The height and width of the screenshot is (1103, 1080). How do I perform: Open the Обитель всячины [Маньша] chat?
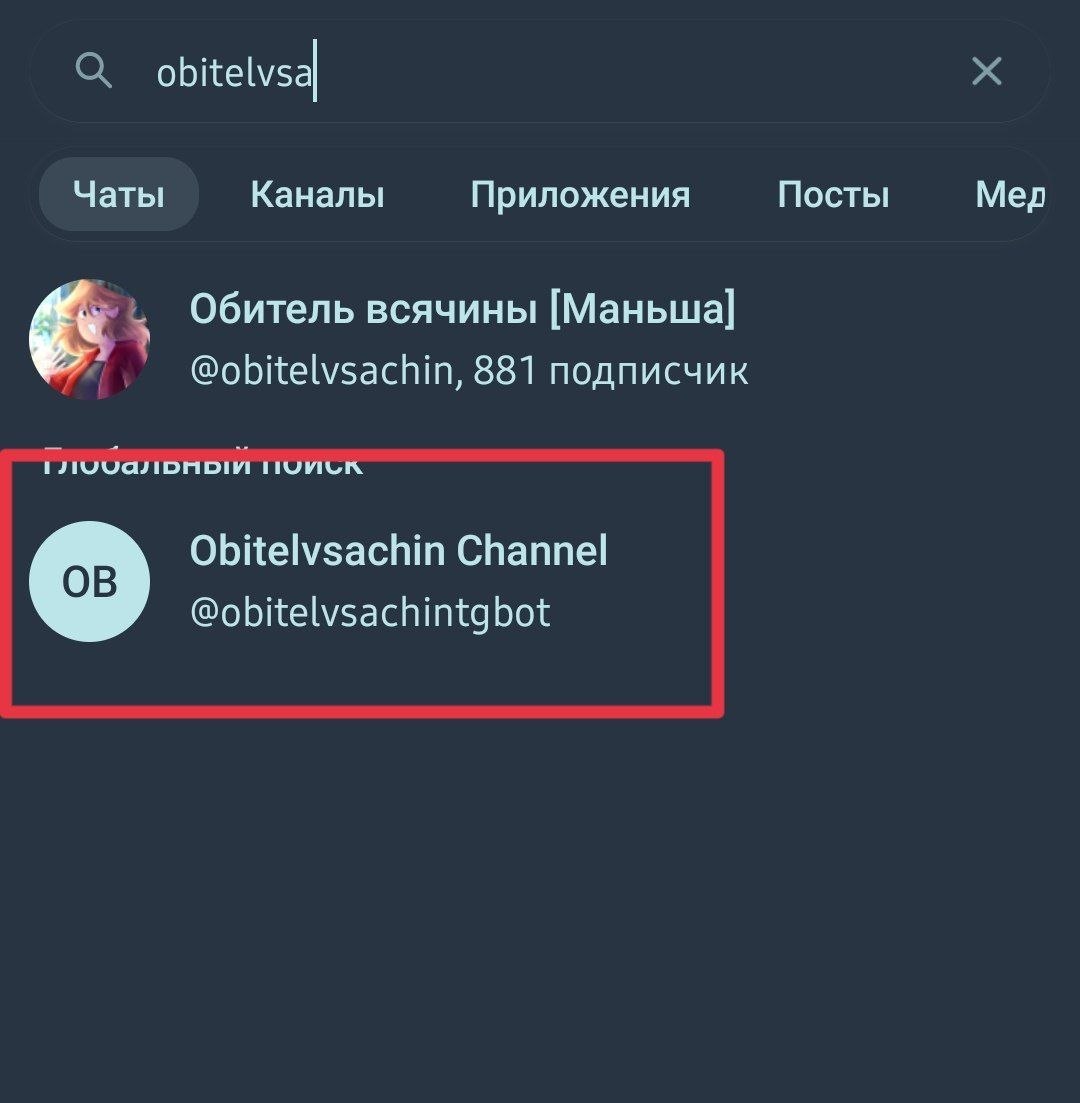[540, 339]
